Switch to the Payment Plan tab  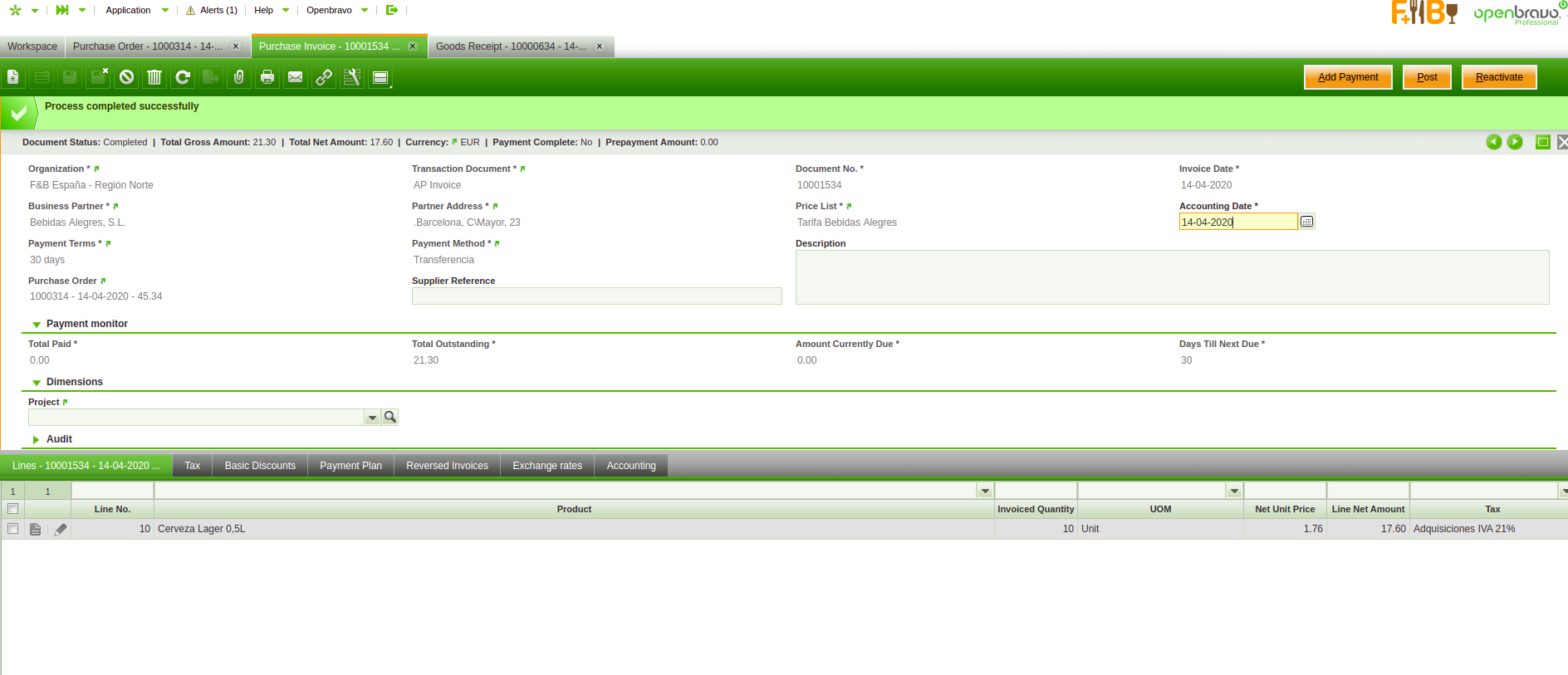tap(350, 466)
